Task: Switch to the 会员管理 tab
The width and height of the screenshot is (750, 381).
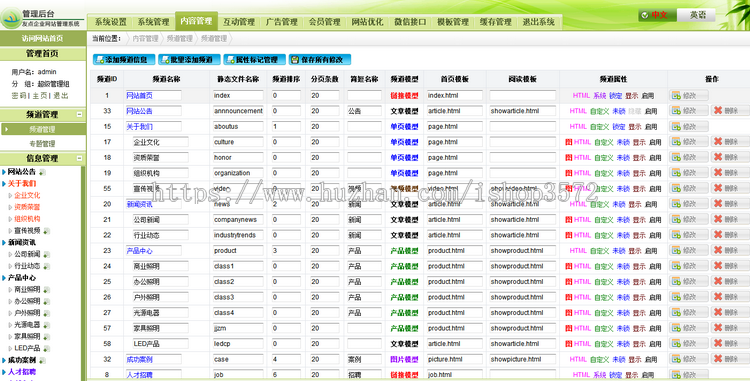Action: [324, 22]
